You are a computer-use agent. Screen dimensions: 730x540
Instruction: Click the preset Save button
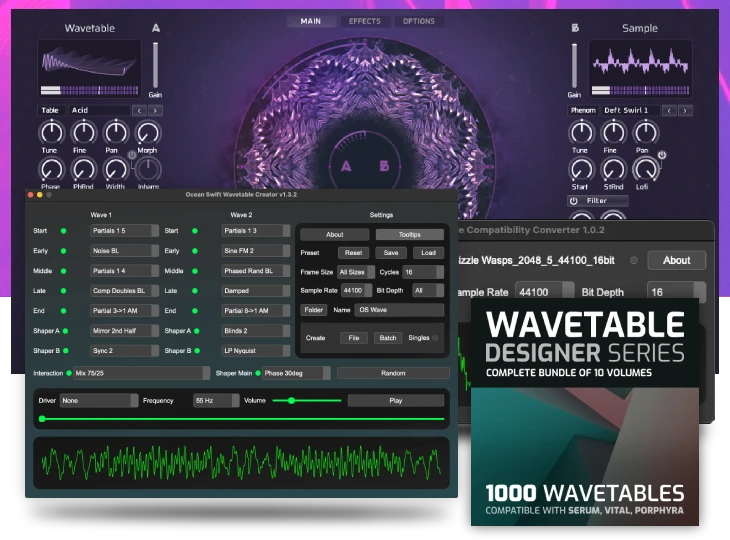pos(391,253)
